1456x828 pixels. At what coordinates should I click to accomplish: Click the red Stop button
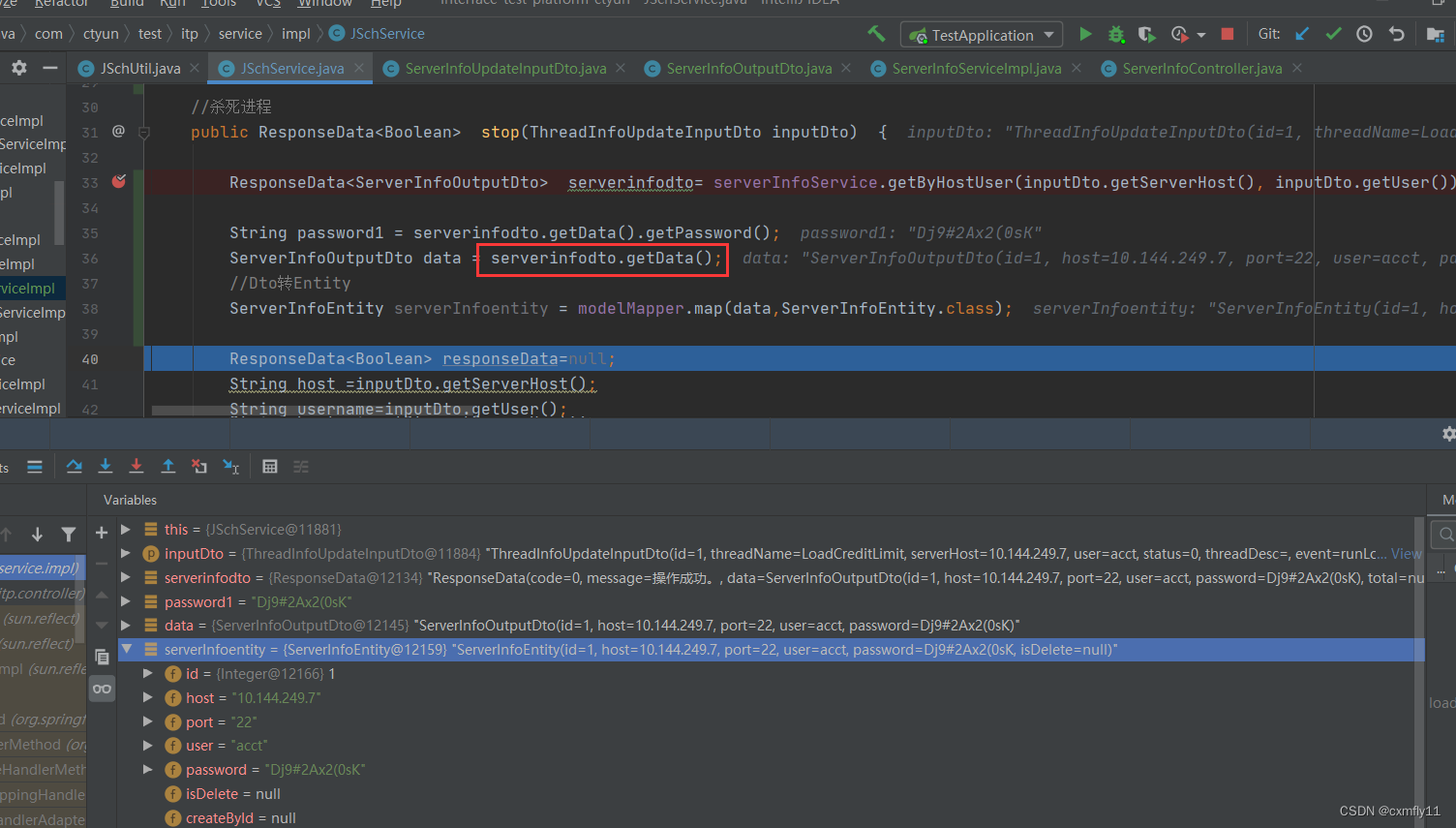click(1227, 34)
